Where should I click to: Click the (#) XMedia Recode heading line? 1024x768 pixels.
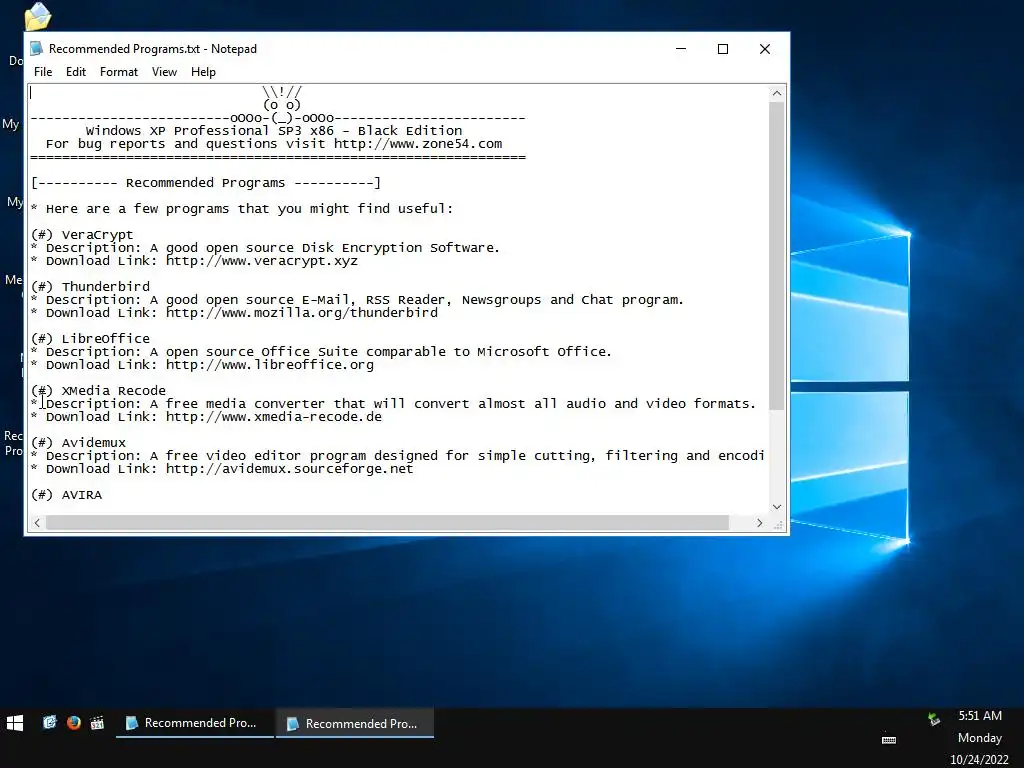98,391
